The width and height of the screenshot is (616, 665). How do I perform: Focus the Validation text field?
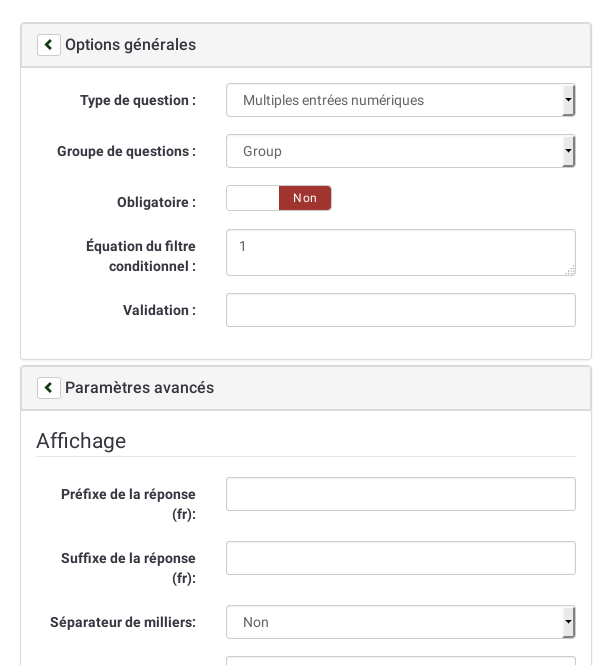point(400,310)
